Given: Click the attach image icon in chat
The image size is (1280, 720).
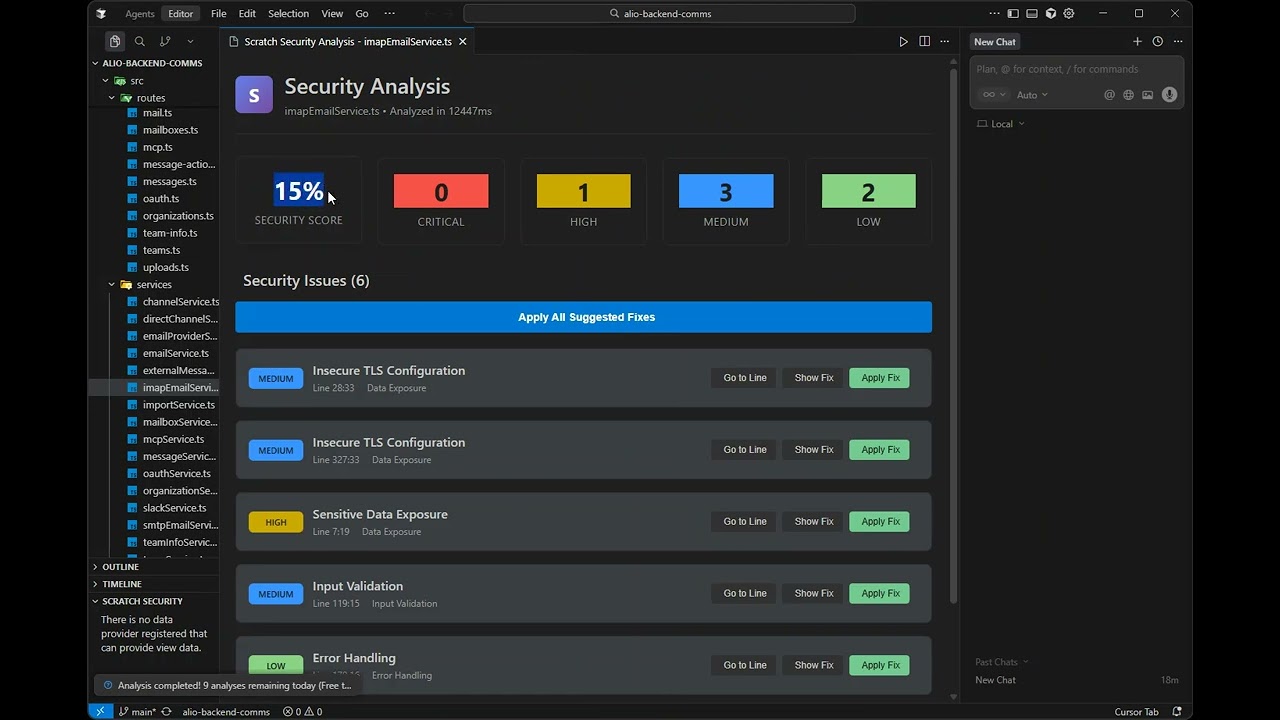Looking at the screenshot, I should coord(1147,95).
